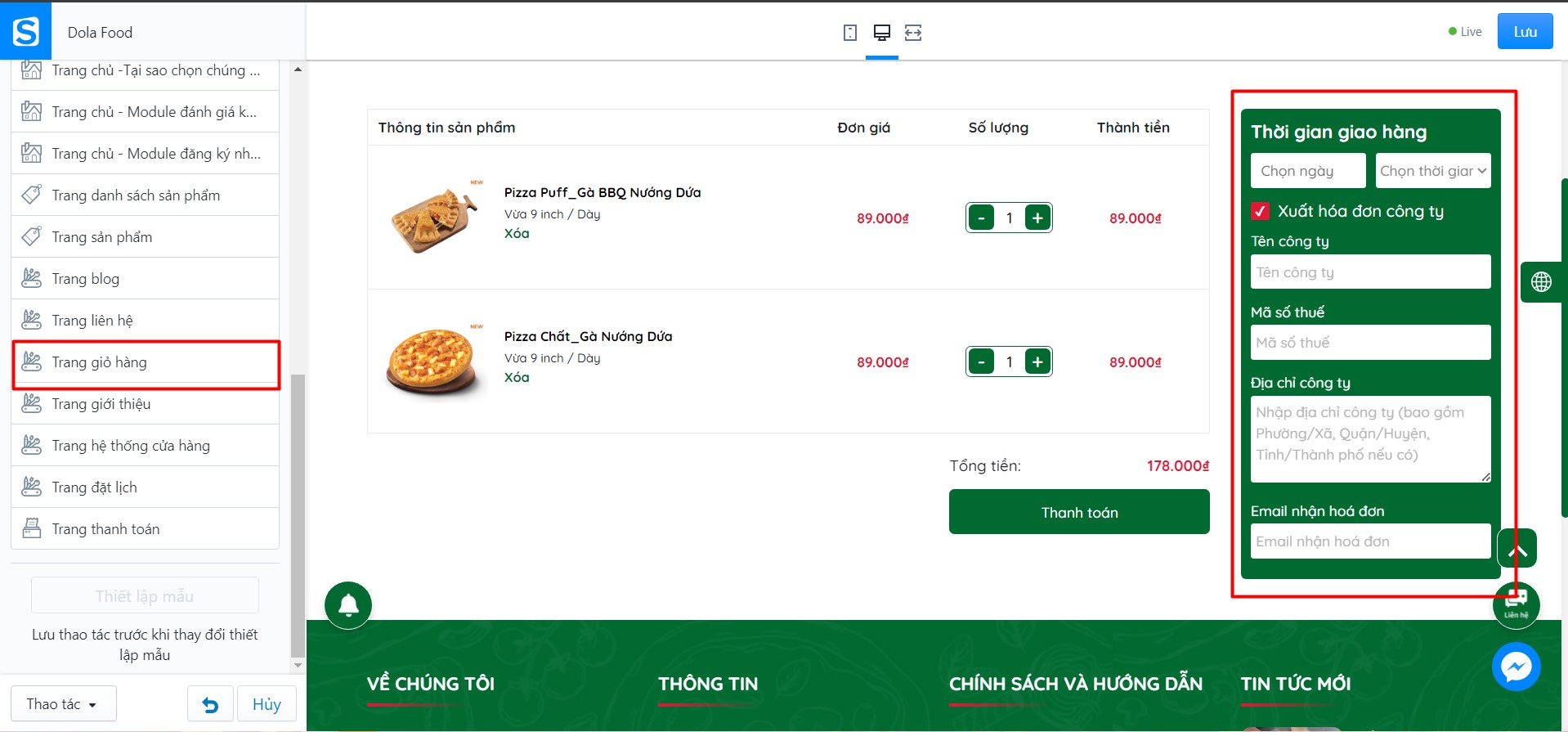
Task: Select Trang giỏ hàng in sidebar
Action: tap(146, 362)
